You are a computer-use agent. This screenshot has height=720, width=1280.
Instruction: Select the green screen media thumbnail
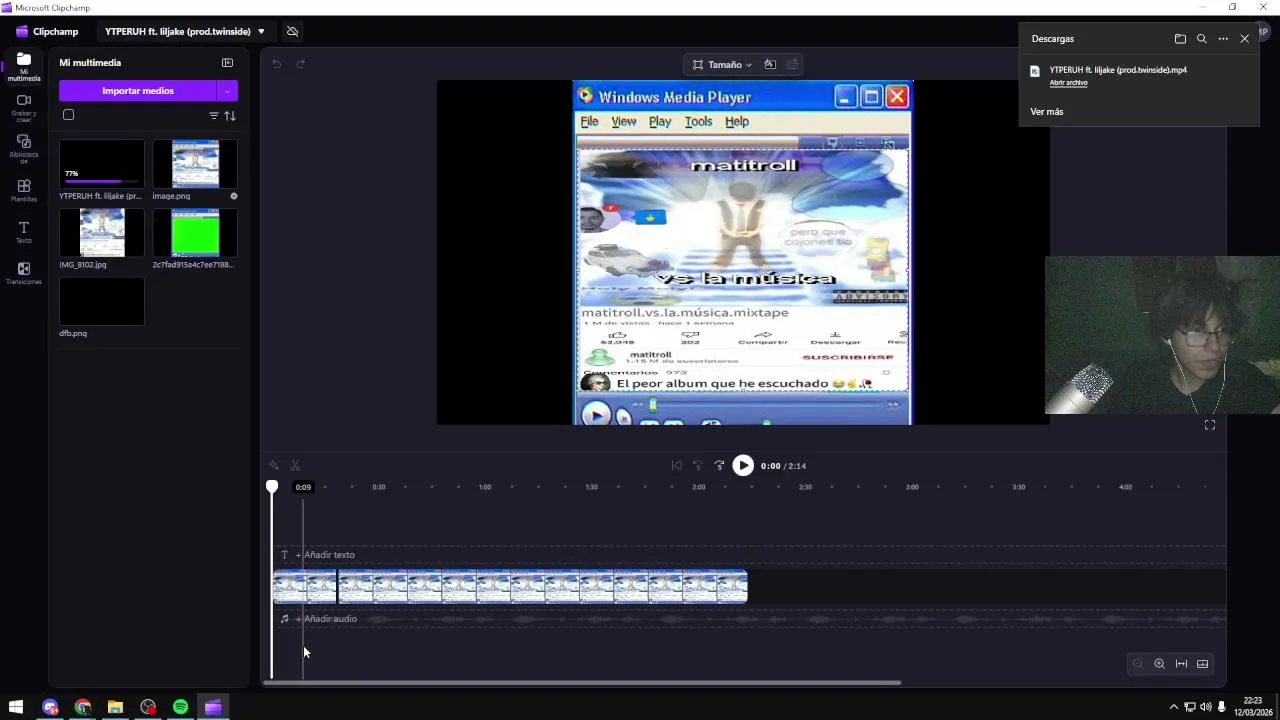(195, 233)
